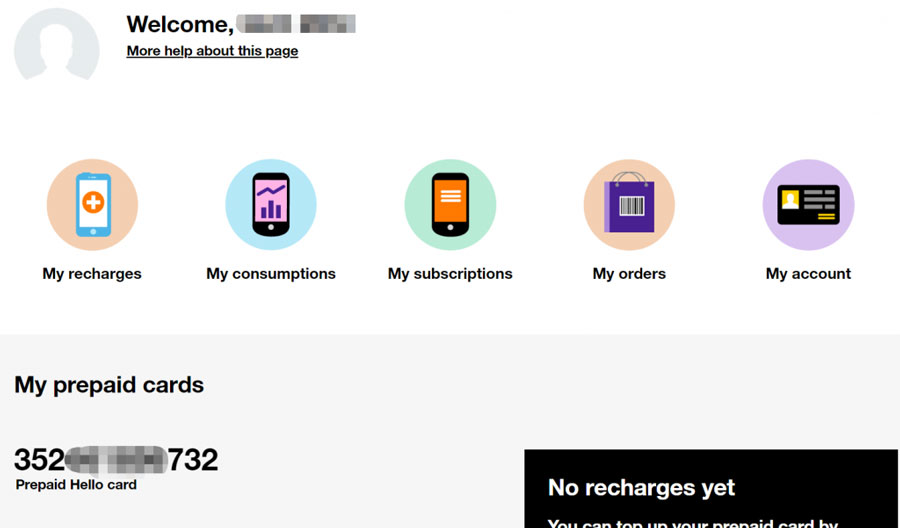Select the prepaid number starting with 352
Viewport: 900px width, 528px height.
pyautogui.click(x=116, y=460)
